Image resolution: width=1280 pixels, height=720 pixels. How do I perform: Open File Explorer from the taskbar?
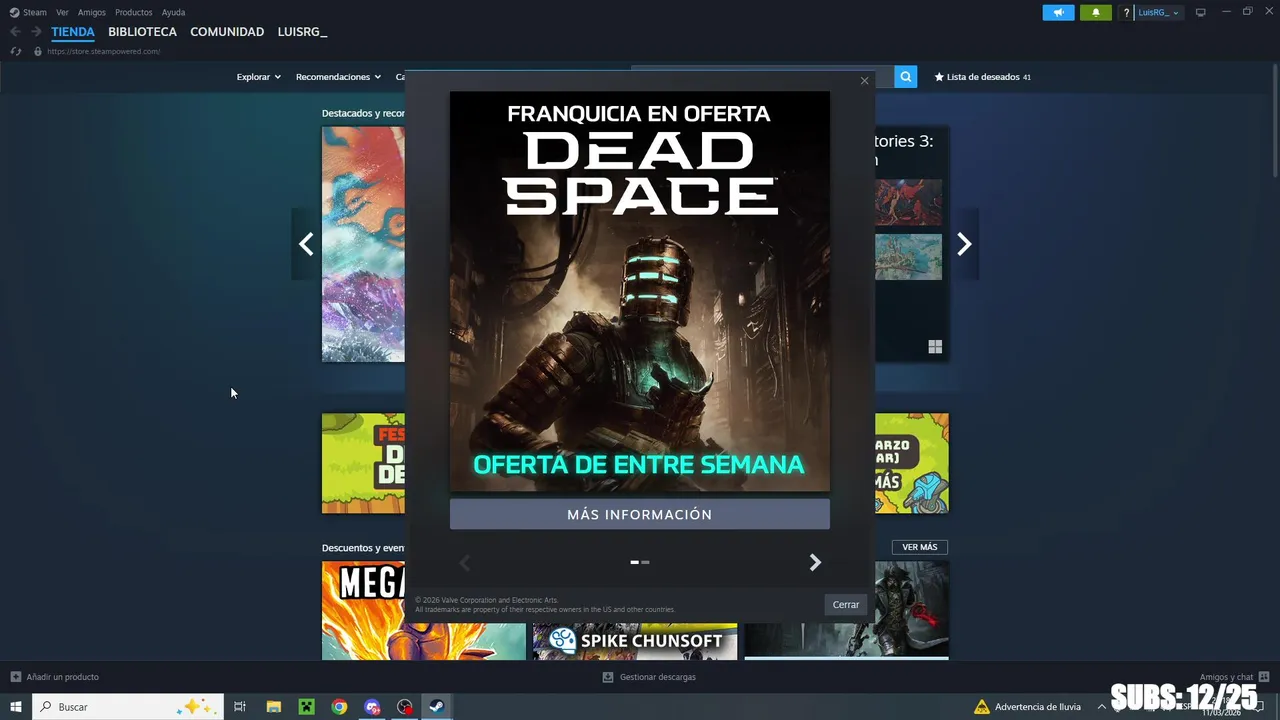point(273,707)
